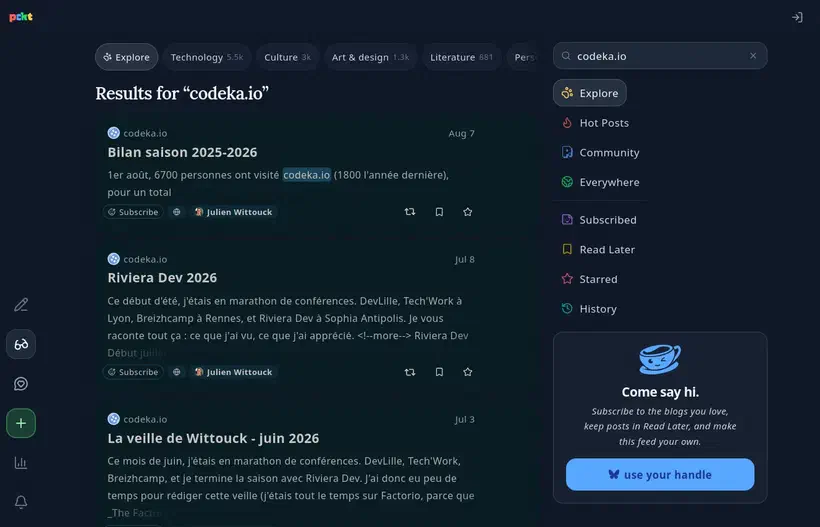The width and height of the screenshot is (820, 527).
Task: Click the Jul 8 date
Action: click(x=464, y=259)
